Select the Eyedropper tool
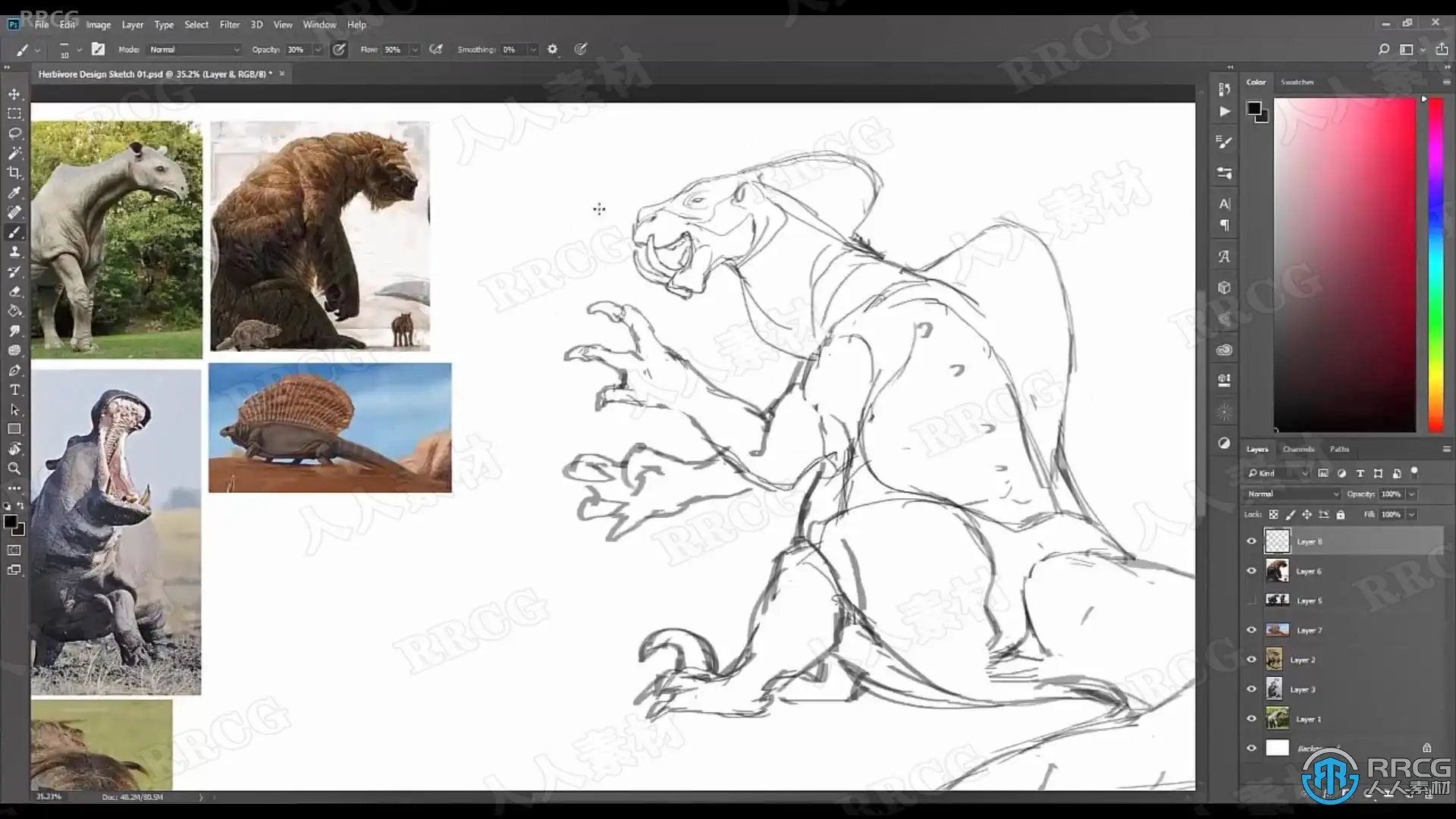This screenshot has height=819, width=1456. 14,193
